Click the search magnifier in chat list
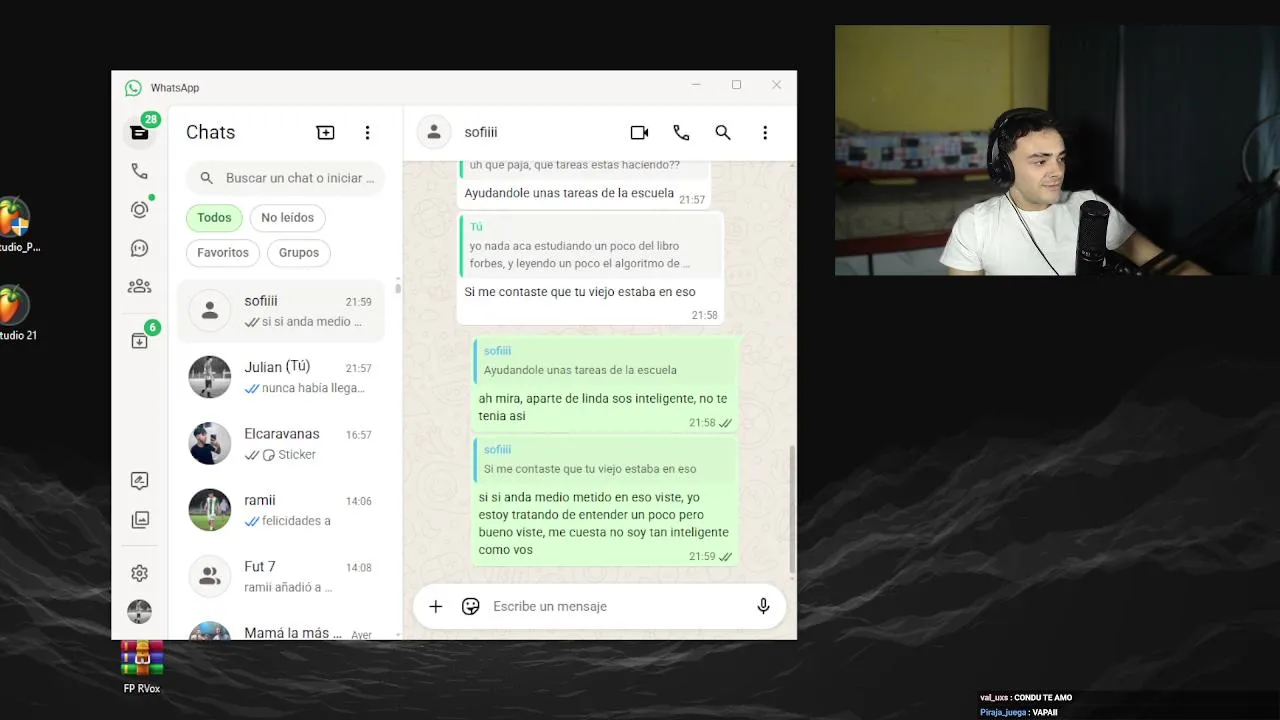Viewport: 1280px width, 720px height. pos(206,178)
